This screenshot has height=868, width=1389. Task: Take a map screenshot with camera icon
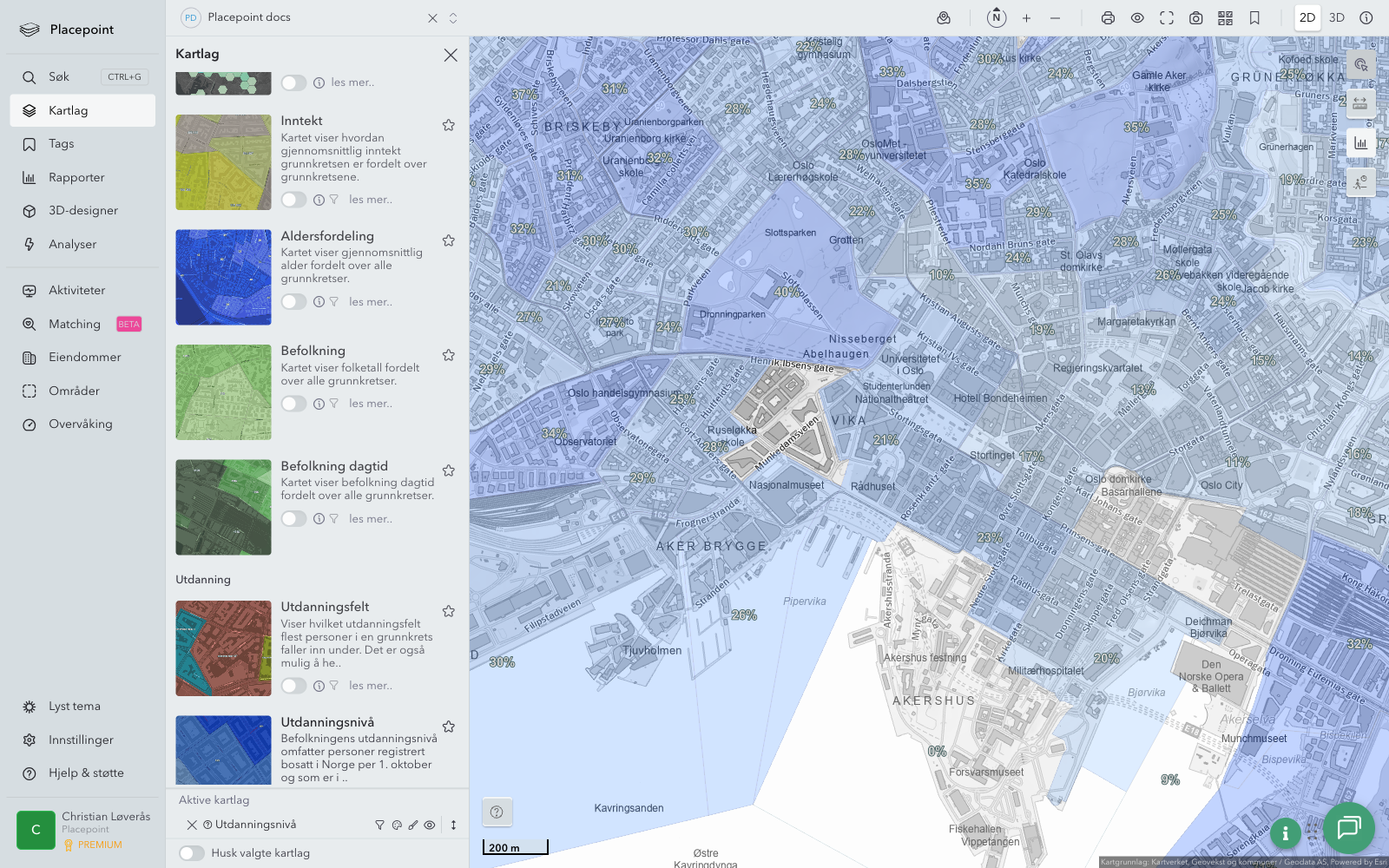[x=1195, y=17]
